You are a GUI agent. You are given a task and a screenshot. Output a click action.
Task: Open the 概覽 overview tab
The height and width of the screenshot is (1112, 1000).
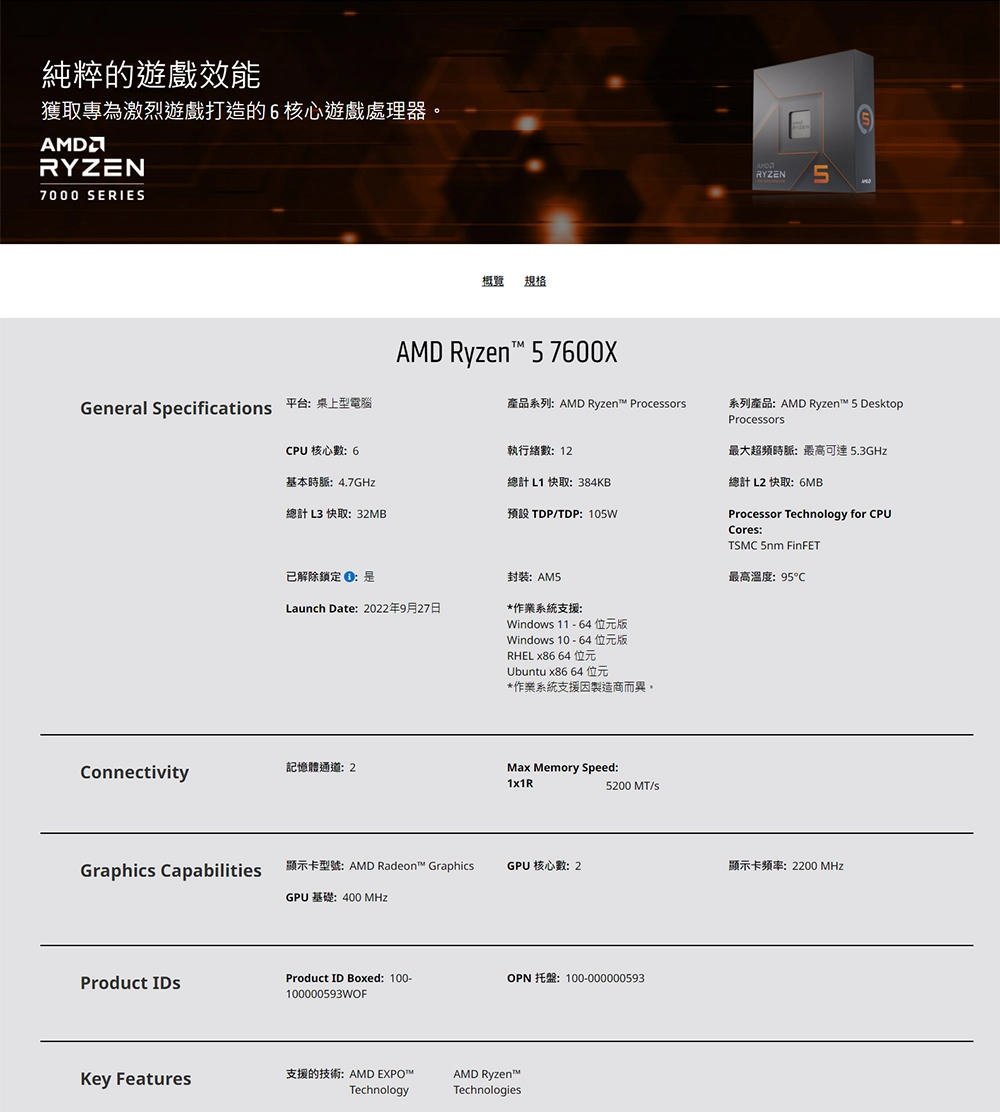click(493, 281)
